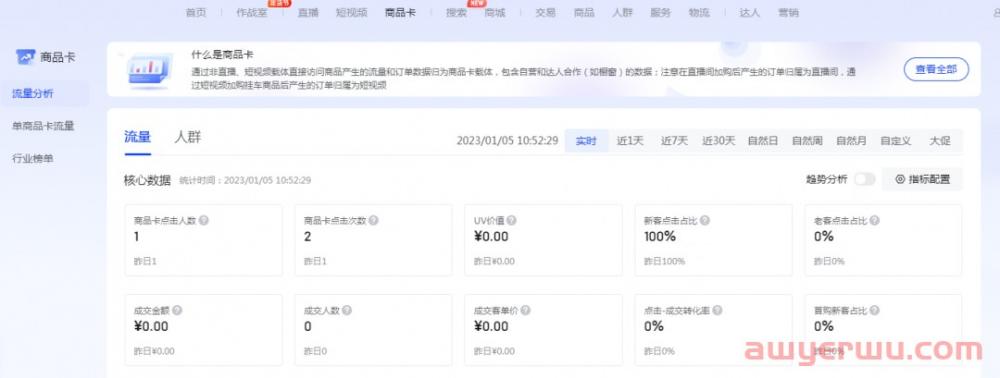Open help icon beside 首购新客占比
The width and height of the screenshot is (1000, 378).
(874, 310)
